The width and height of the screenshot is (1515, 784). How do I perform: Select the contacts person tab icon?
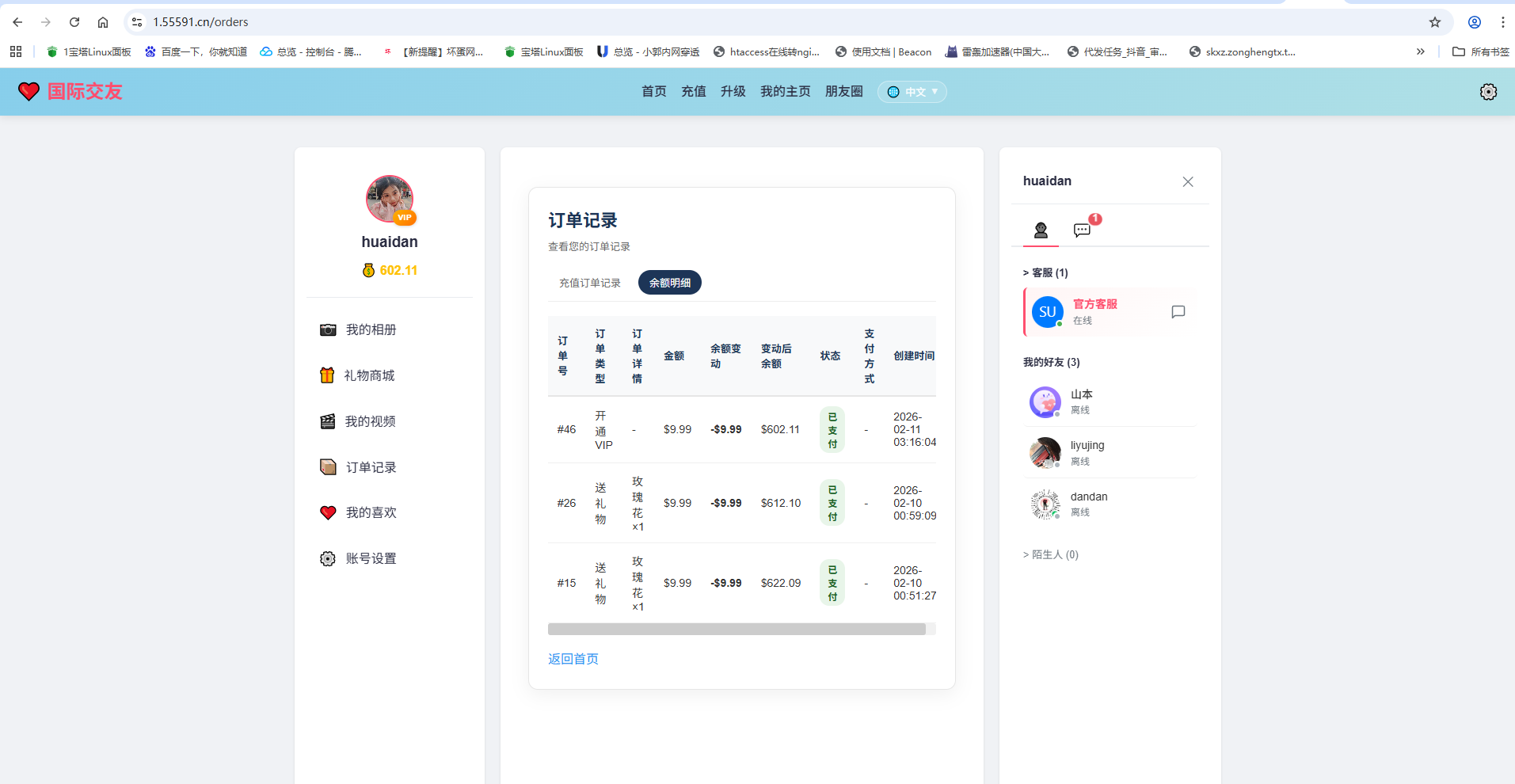1041,230
